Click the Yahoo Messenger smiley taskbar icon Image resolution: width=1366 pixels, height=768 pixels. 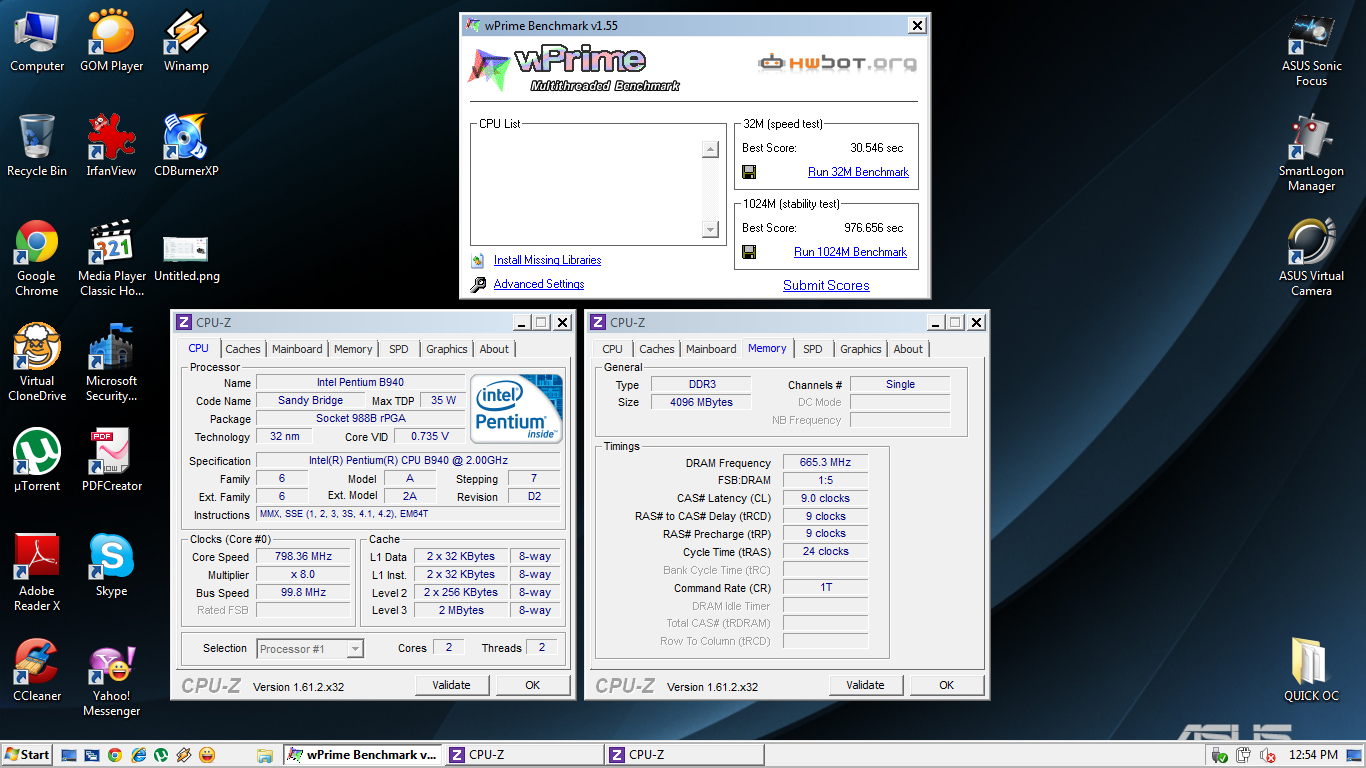(207, 755)
